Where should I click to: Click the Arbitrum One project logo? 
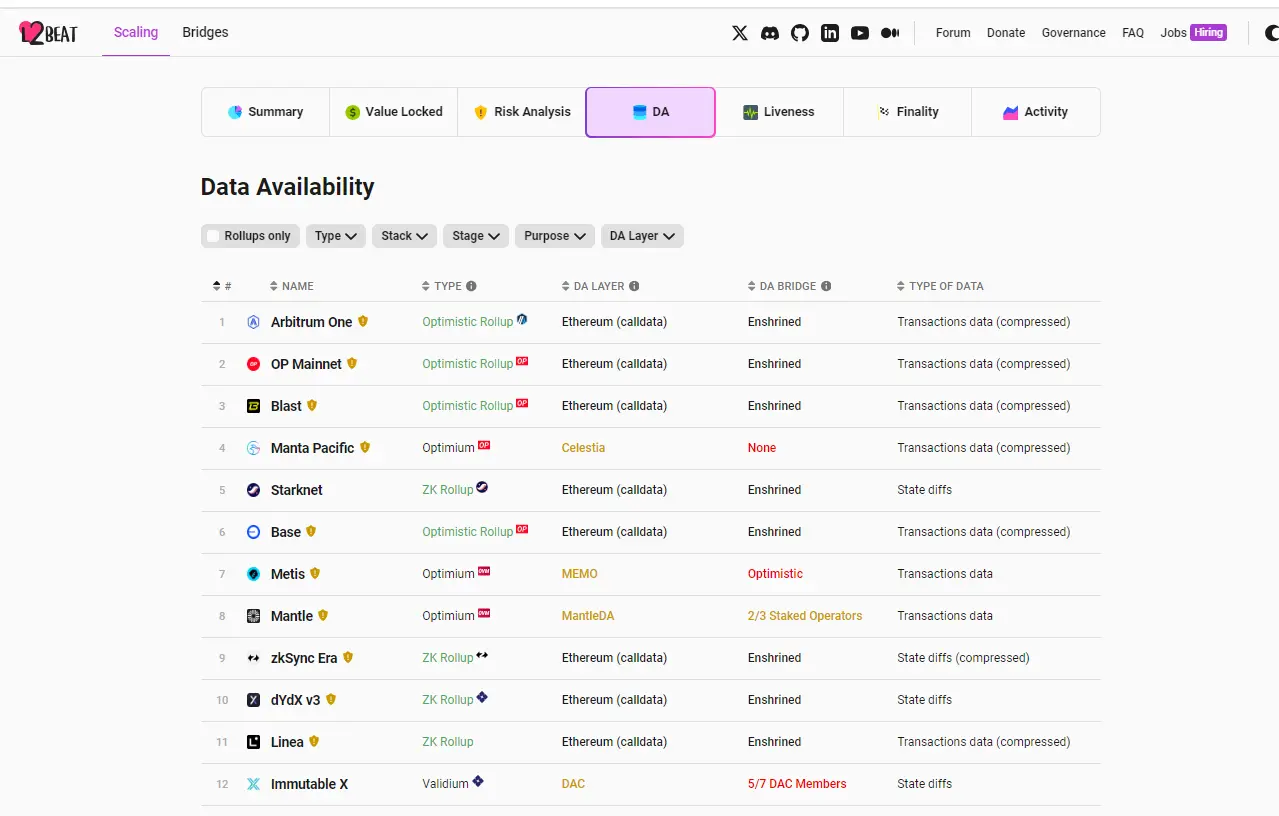pyautogui.click(x=254, y=322)
